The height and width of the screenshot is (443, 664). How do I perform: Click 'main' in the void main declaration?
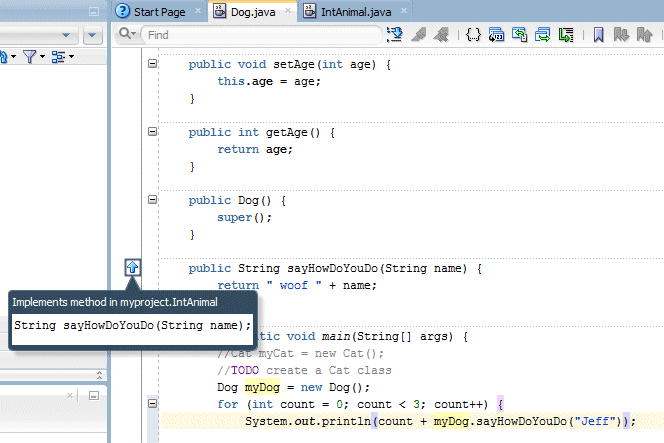tap(337, 337)
